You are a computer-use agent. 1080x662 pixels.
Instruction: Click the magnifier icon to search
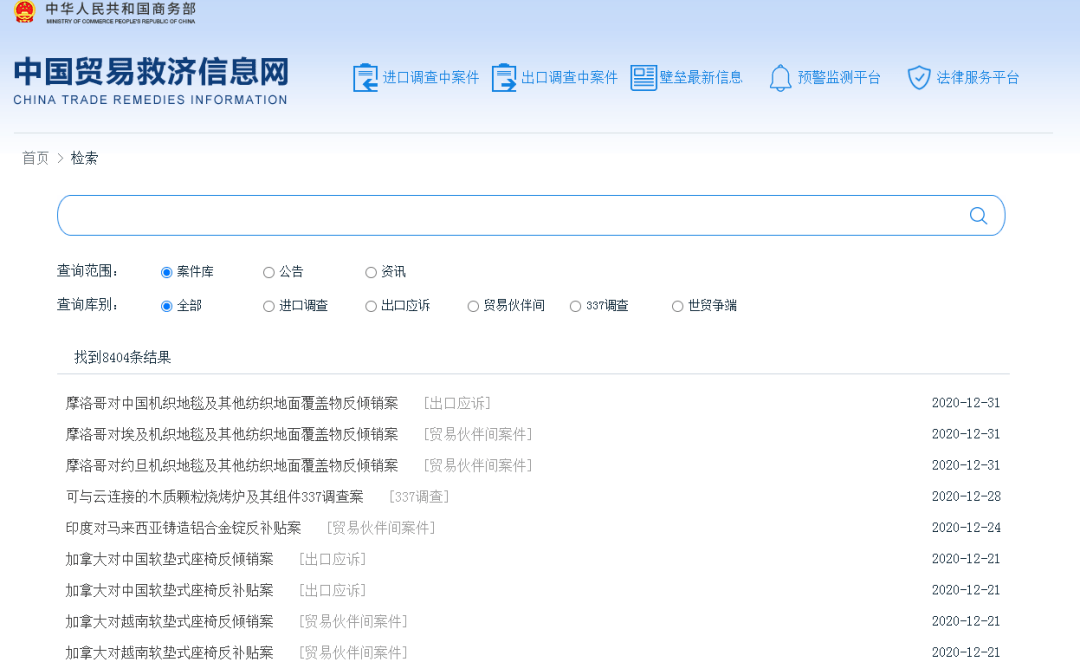[977, 214]
